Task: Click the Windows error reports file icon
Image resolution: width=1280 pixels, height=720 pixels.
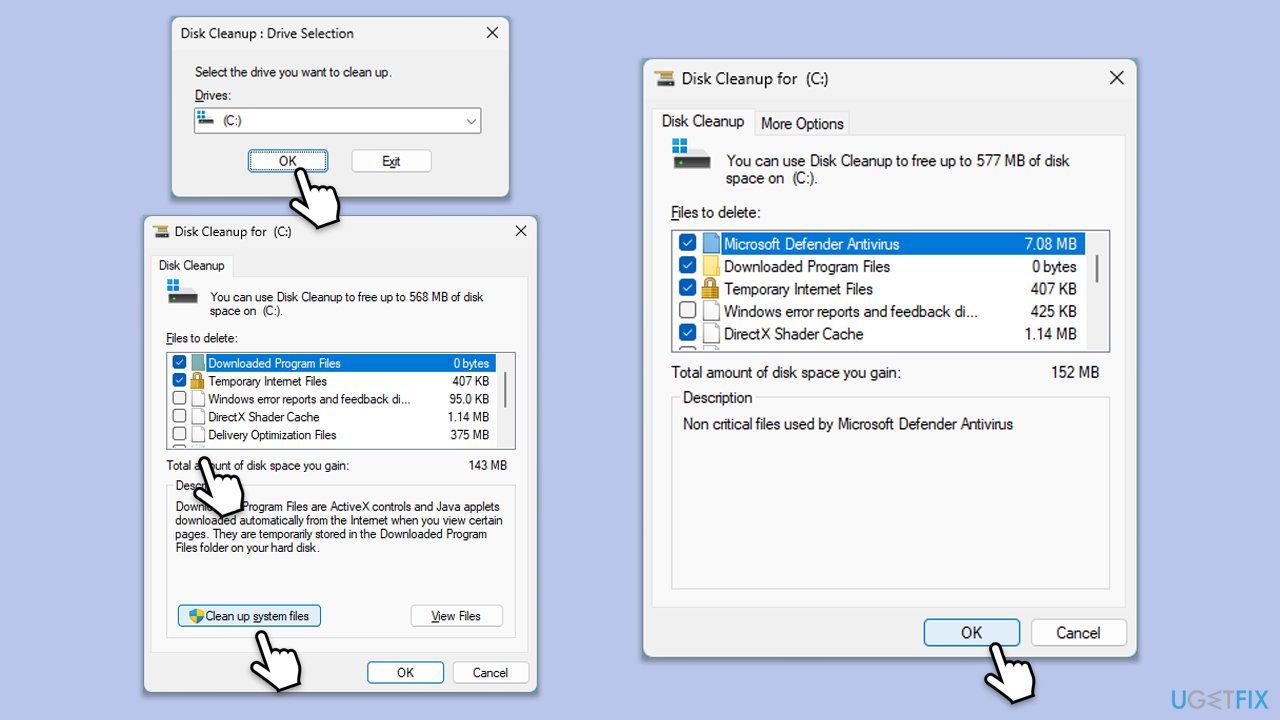Action: pos(709,311)
